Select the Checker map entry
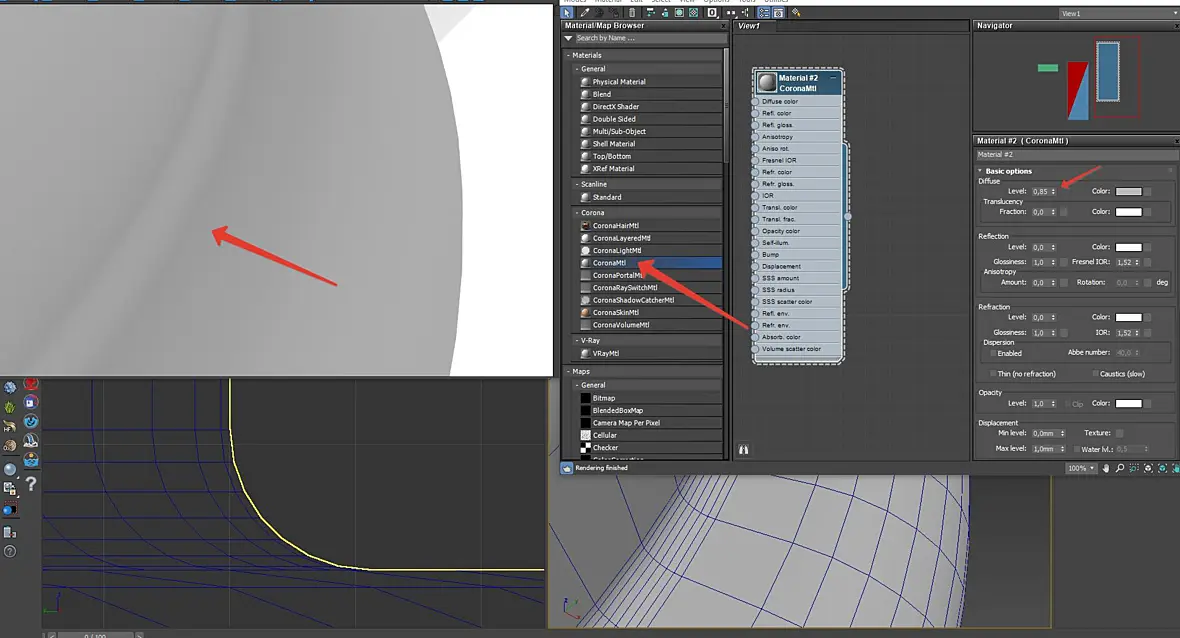This screenshot has width=1180, height=638. tap(650, 448)
